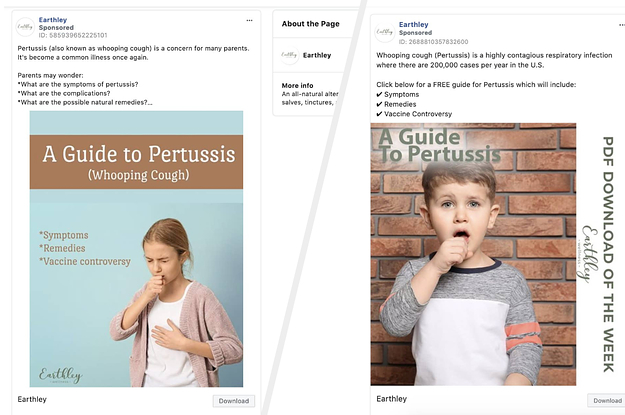
Task: Open Earthley page name in right ad header
Action: click(414, 24)
